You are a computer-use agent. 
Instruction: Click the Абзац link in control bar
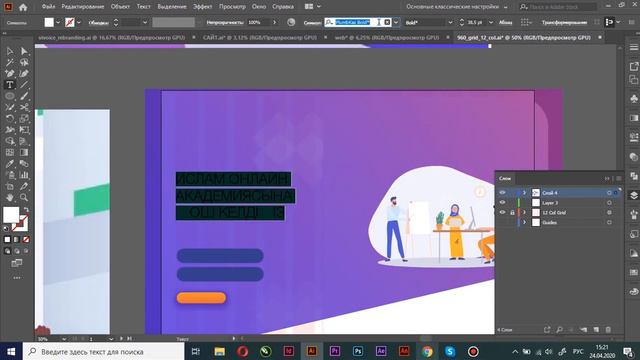pyautogui.click(x=505, y=22)
